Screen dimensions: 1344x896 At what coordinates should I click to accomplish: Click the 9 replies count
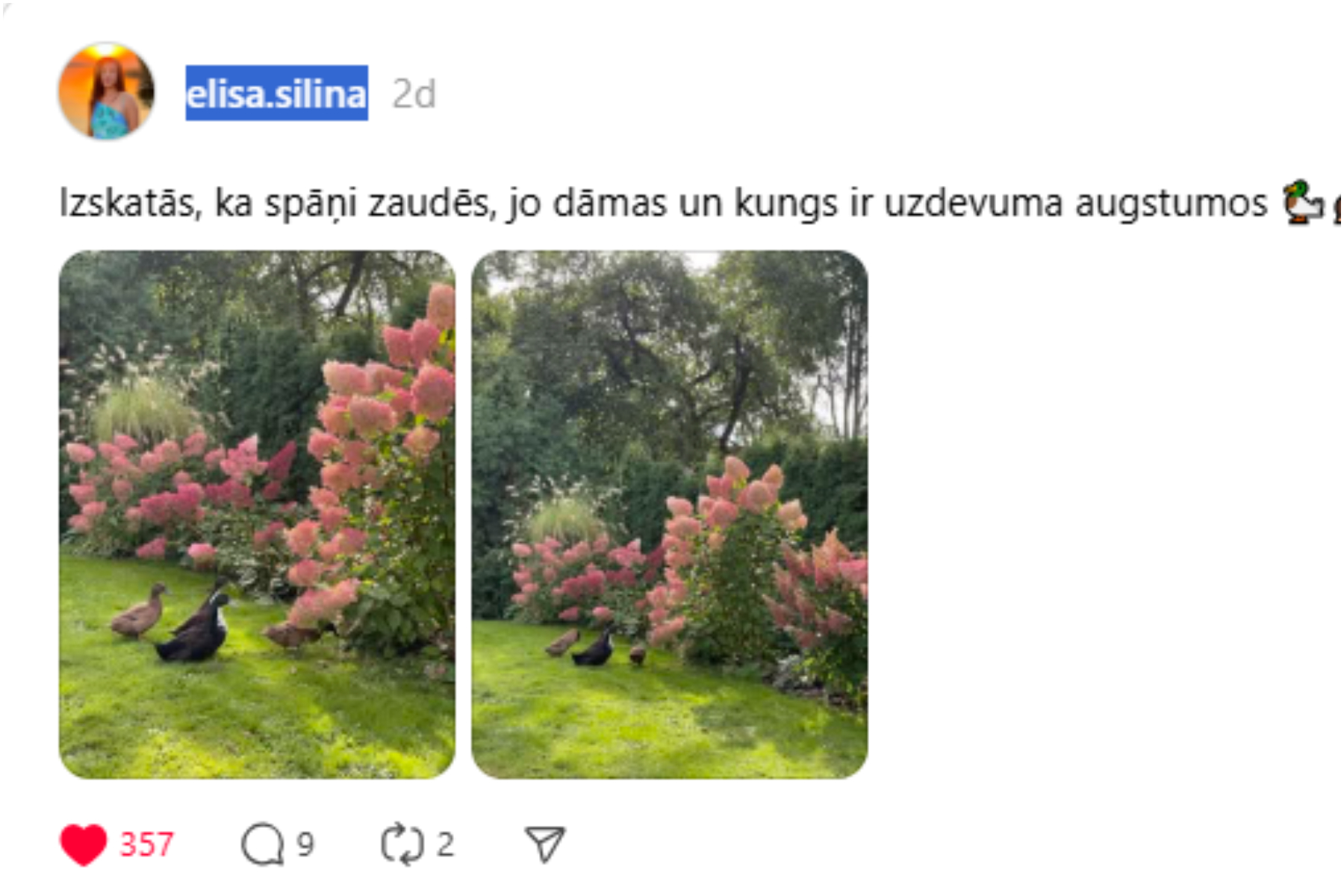point(305,844)
